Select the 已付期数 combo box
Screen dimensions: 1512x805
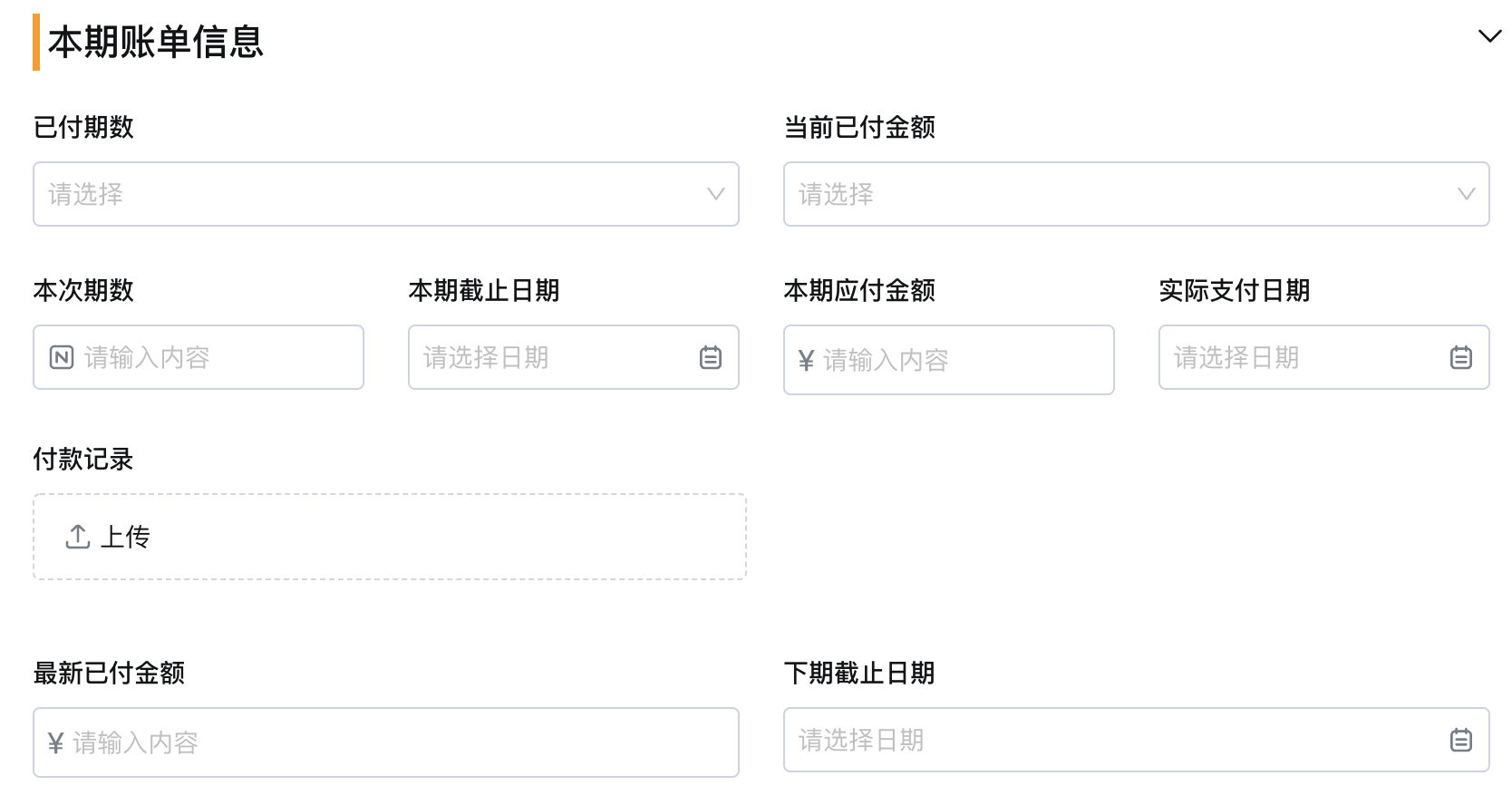[386, 194]
